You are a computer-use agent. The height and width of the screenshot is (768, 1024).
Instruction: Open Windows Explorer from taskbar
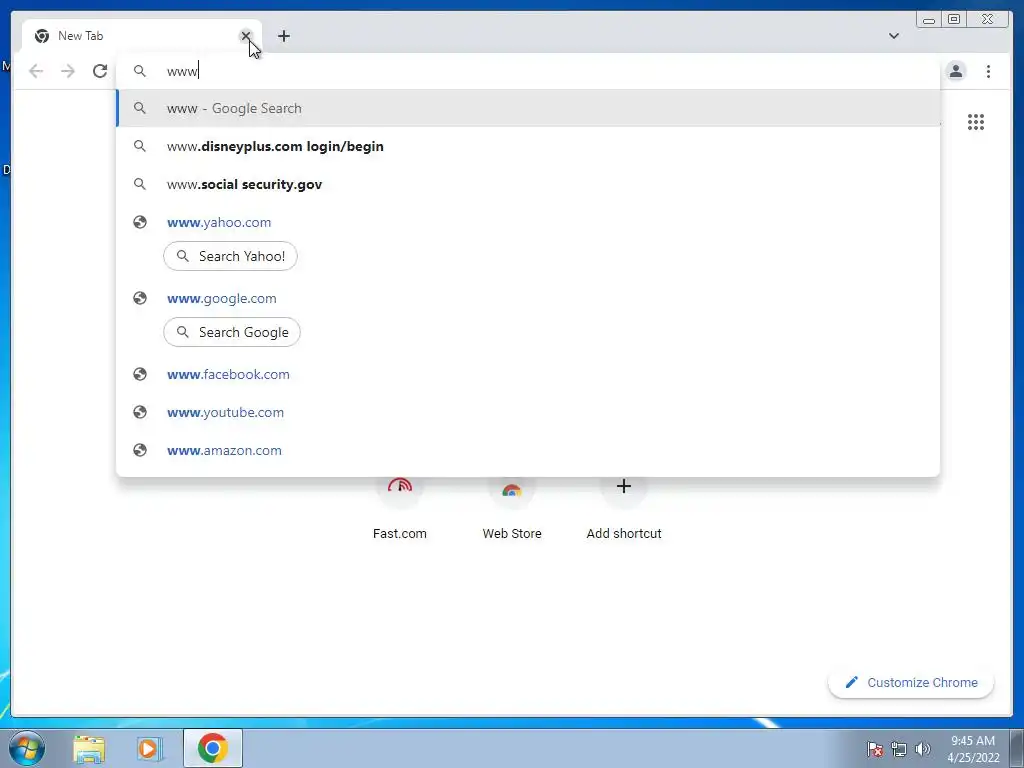(89, 748)
